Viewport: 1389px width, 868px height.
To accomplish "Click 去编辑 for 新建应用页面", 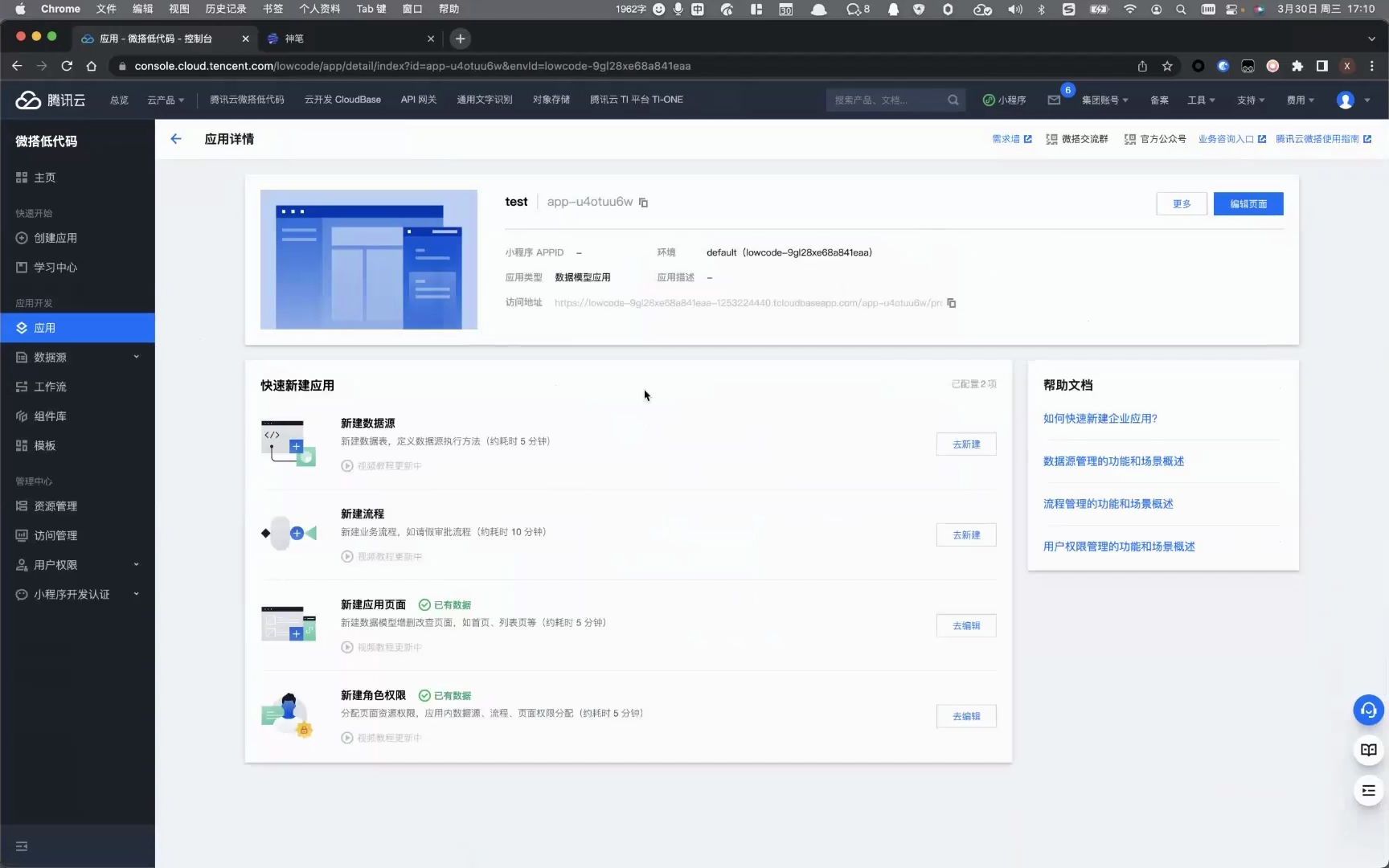I will click(966, 626).
